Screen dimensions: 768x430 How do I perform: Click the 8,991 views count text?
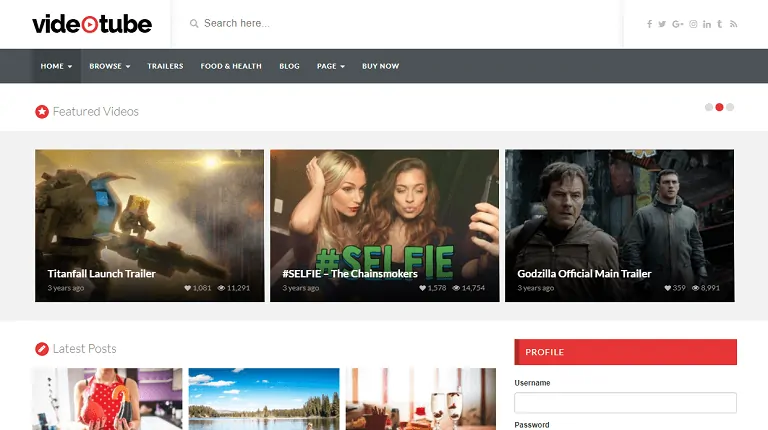point(710,288)
